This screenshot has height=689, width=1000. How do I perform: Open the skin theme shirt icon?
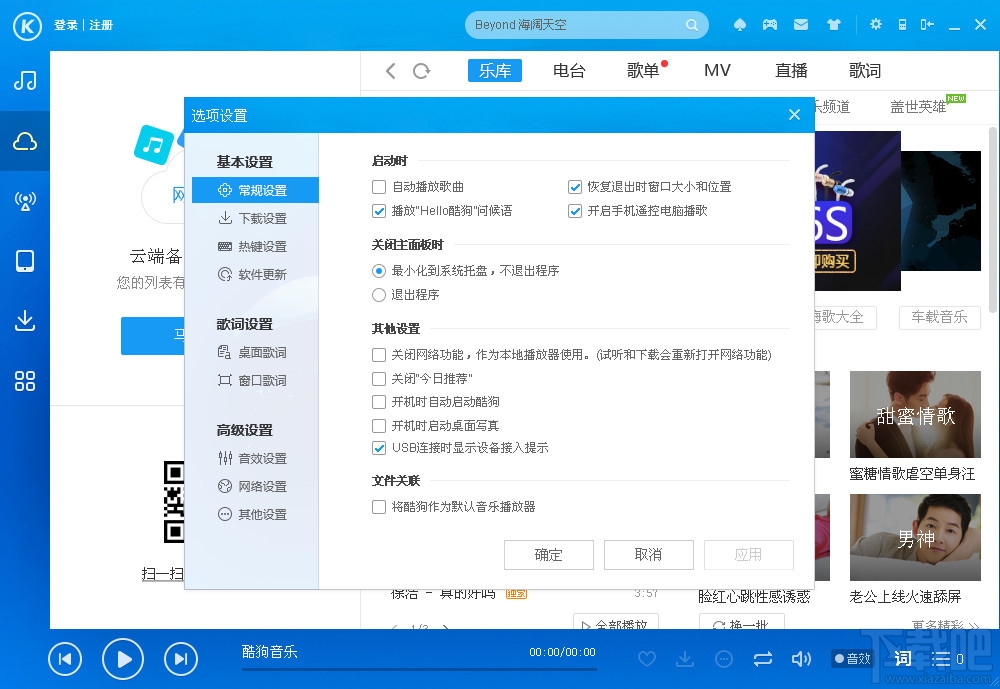click(833, 24)
